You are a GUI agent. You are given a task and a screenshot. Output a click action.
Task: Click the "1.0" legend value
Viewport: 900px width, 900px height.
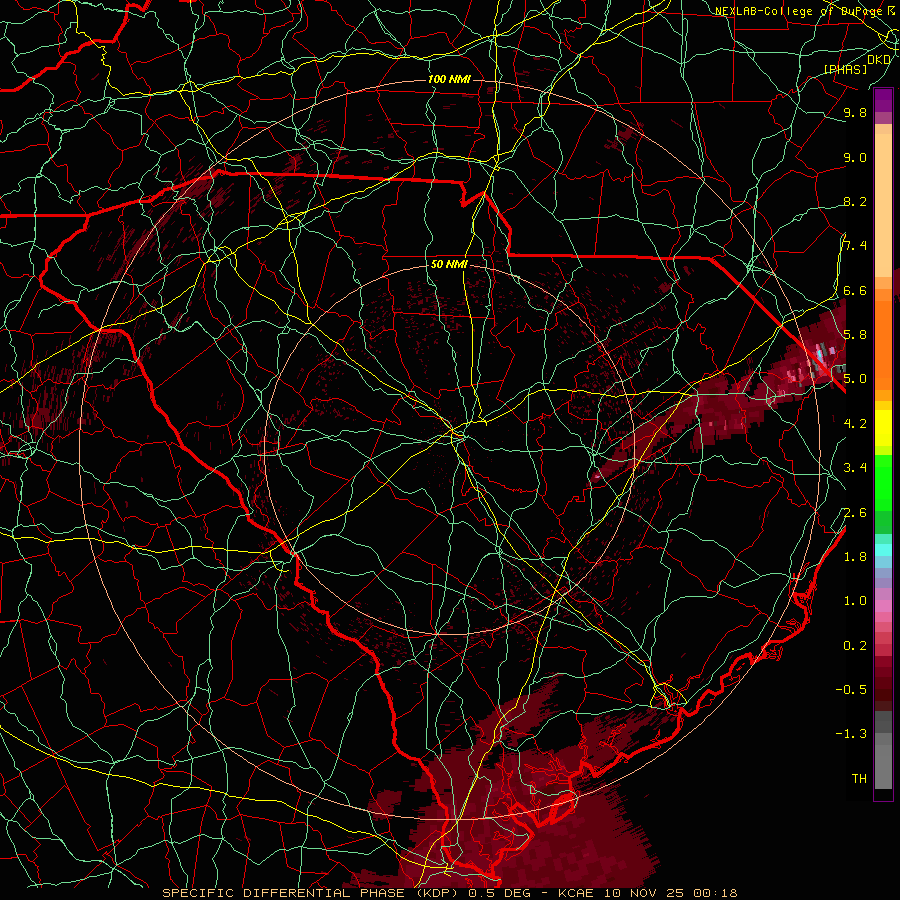[x=855, y=601]
